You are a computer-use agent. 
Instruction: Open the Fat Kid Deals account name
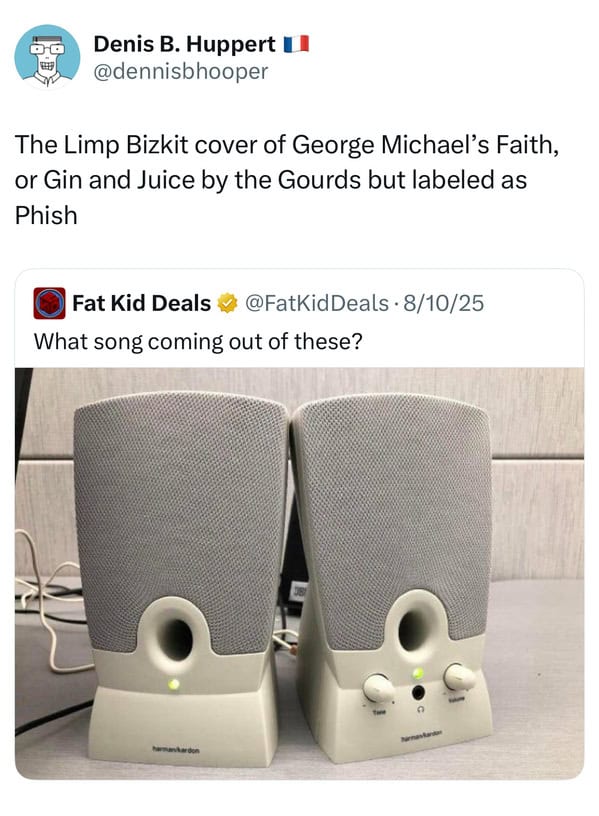click(x=142, y=303)
